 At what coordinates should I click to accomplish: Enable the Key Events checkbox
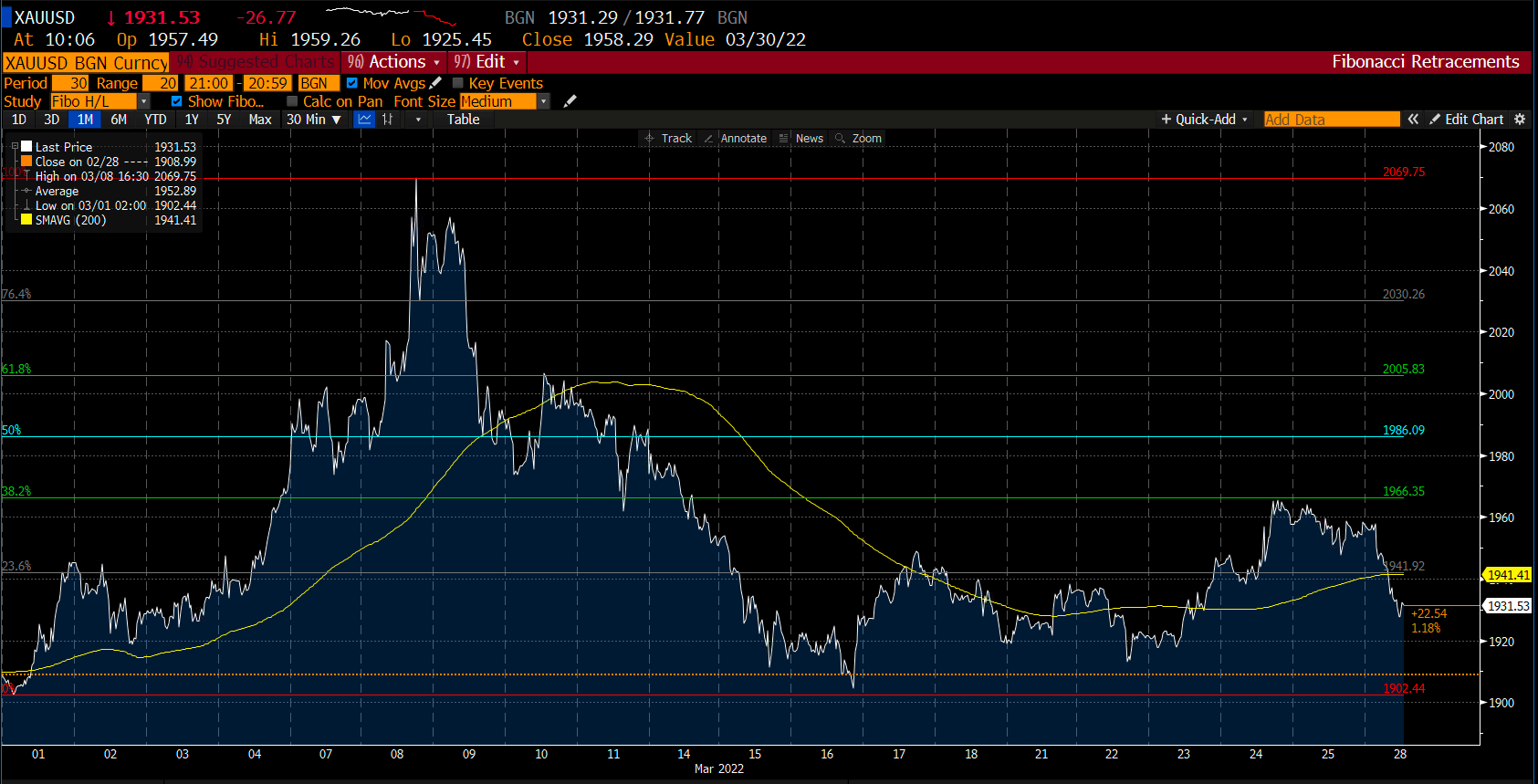458,83
